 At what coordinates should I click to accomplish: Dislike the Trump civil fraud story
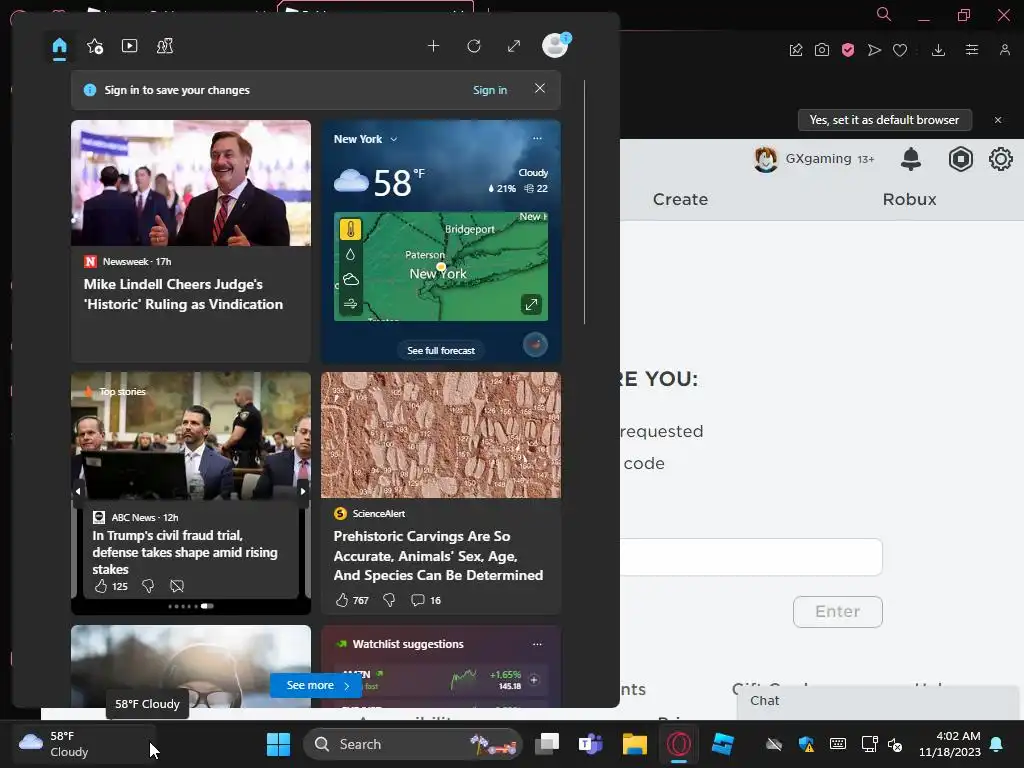[x=148, y=586]
